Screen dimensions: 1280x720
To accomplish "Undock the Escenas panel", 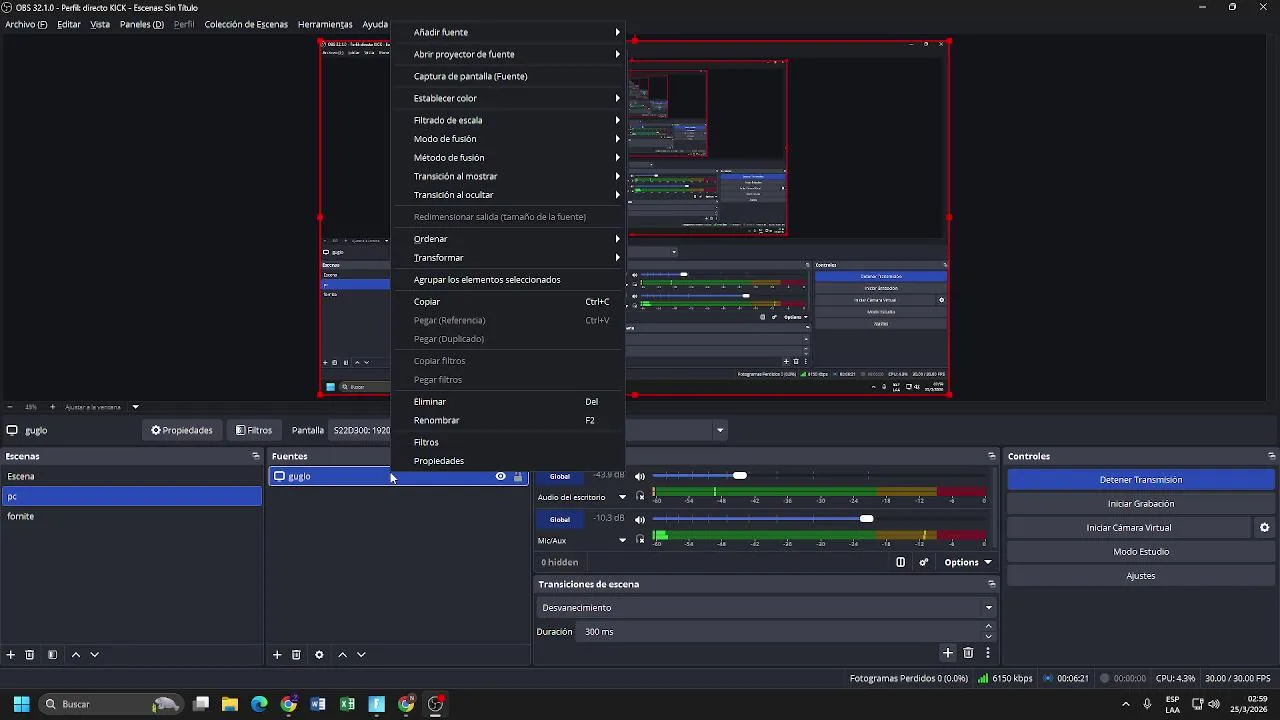I will tap(256, 456).
